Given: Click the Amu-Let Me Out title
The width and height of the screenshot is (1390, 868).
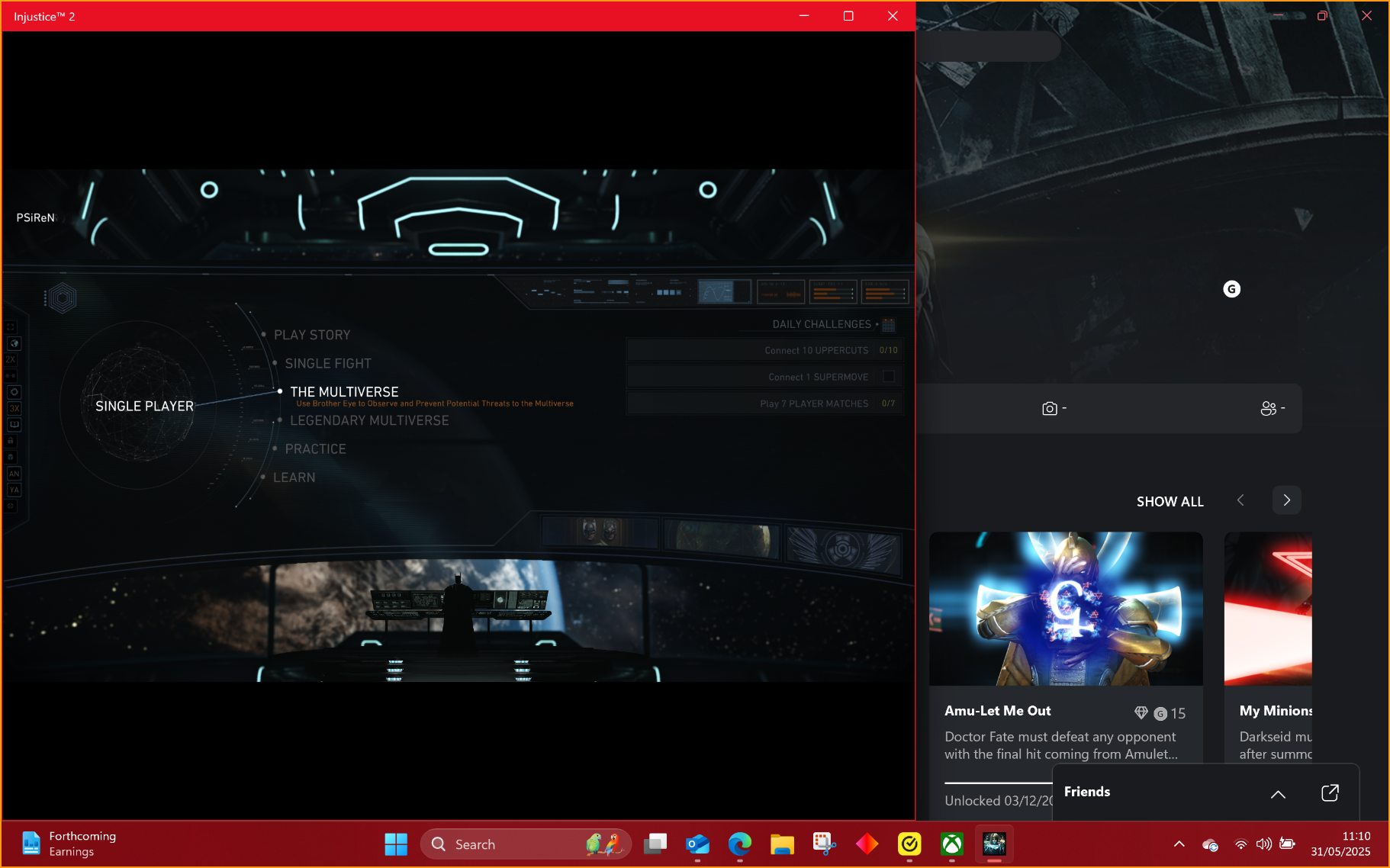Looking at the screenshot, I should [997, 711].
